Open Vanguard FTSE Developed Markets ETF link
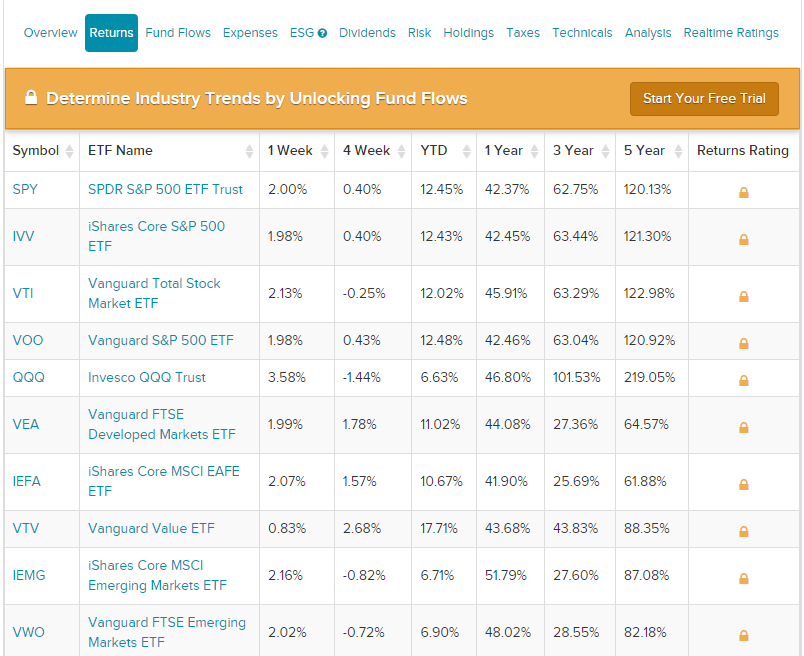This screenshot has width=804, height=656. [x=162, y=424]
